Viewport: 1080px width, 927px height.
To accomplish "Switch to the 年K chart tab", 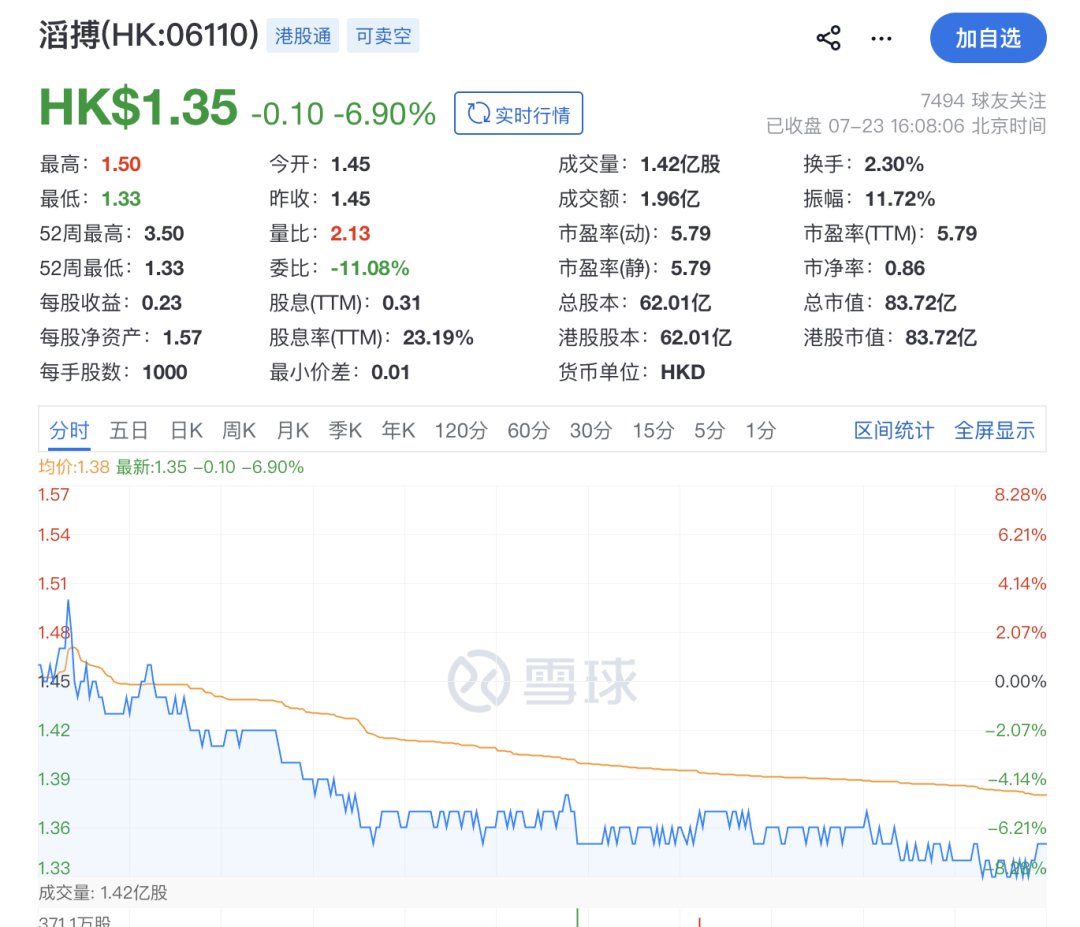I will click(x=398, y=430).
